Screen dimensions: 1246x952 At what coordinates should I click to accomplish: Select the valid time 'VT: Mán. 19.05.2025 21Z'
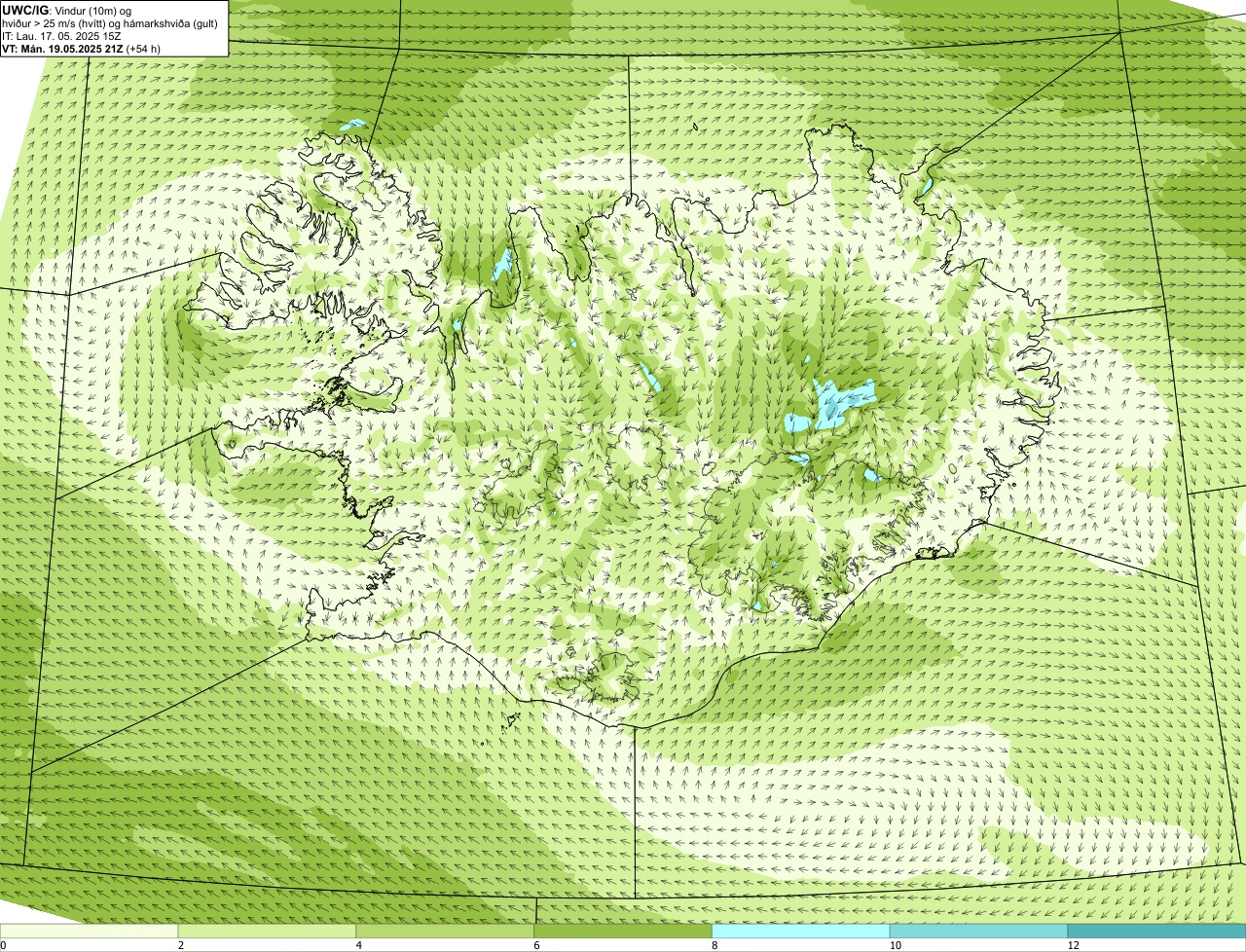click(62, 49)
